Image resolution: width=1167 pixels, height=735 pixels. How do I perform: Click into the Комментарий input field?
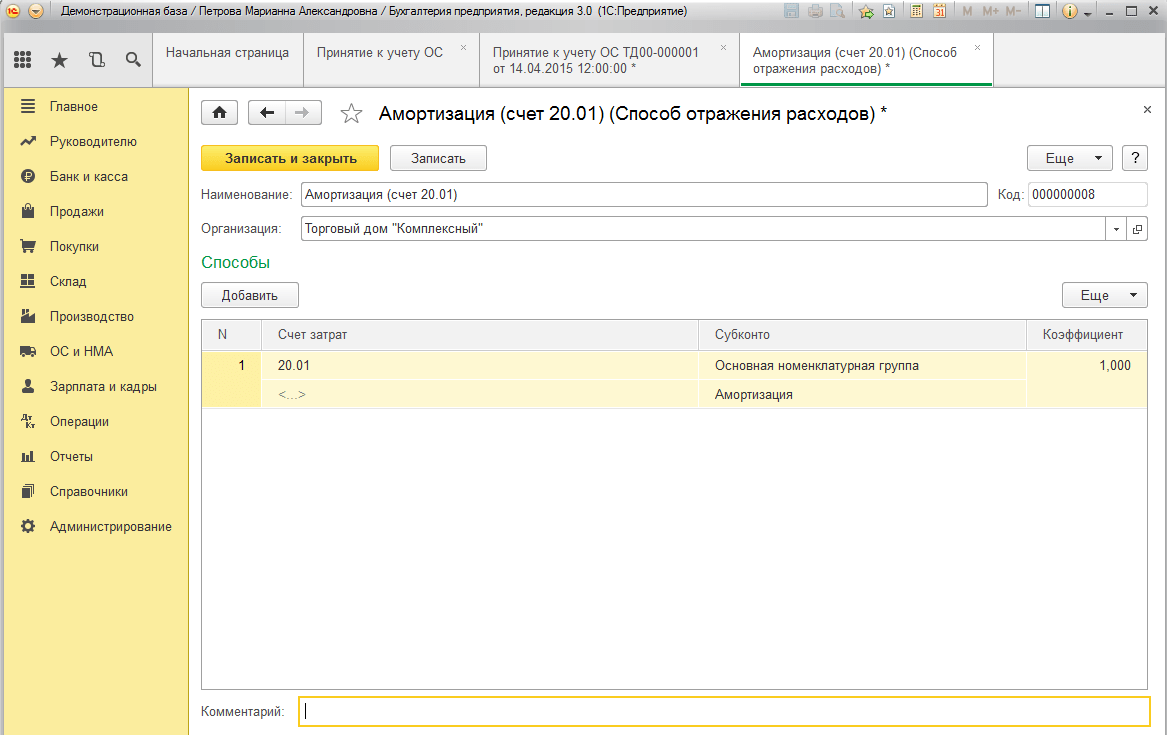[724, 711]
